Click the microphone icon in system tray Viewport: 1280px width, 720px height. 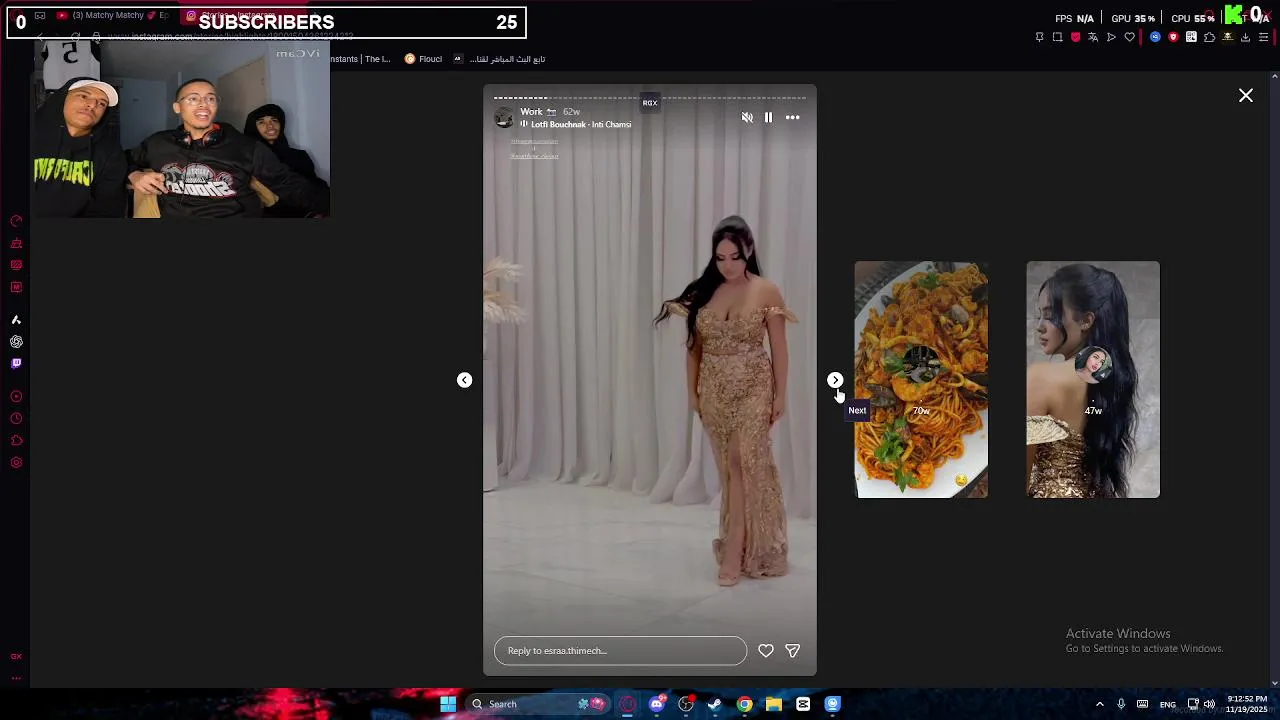[1121, 704]
